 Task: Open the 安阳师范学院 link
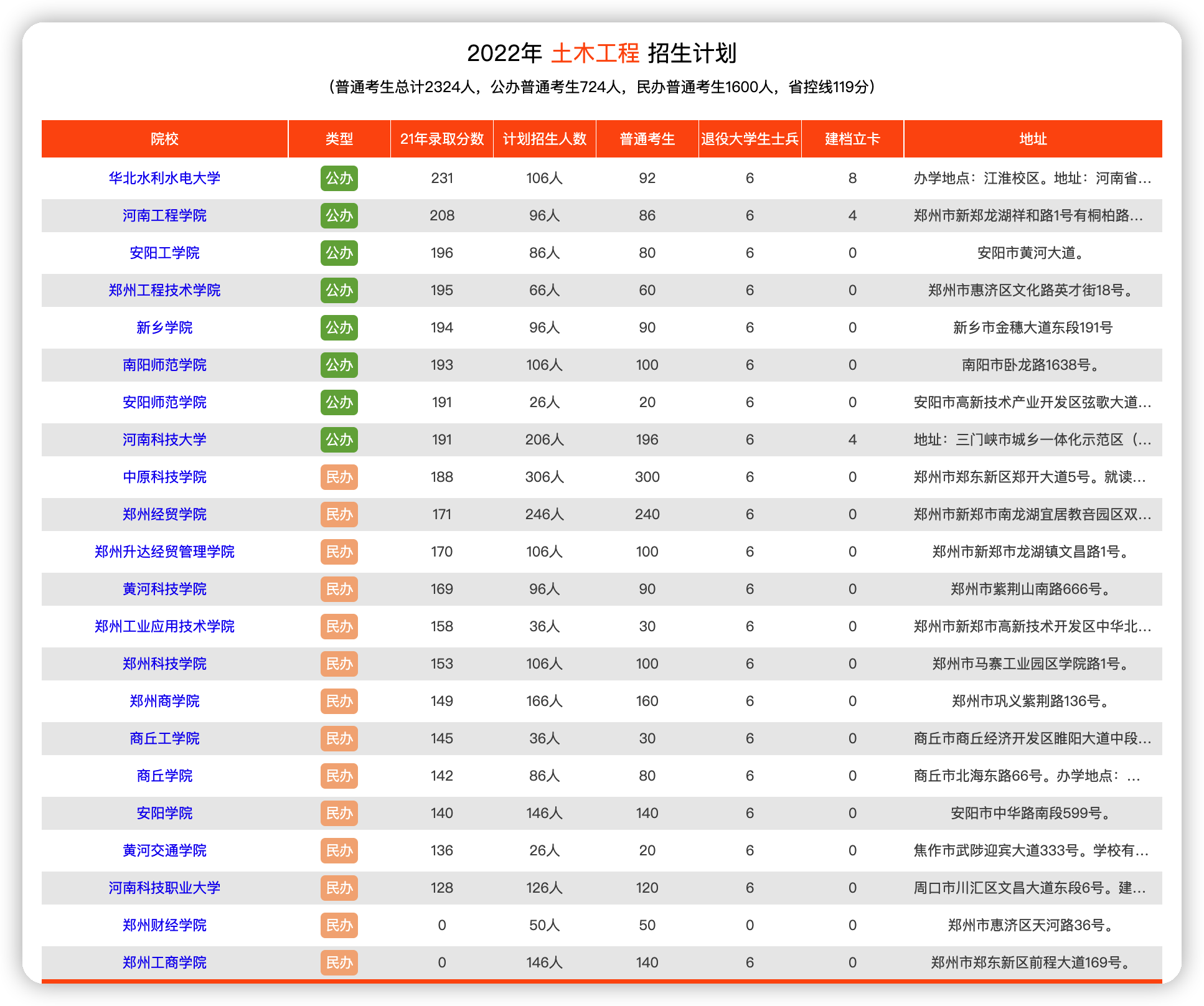click(x=164, y=402)
